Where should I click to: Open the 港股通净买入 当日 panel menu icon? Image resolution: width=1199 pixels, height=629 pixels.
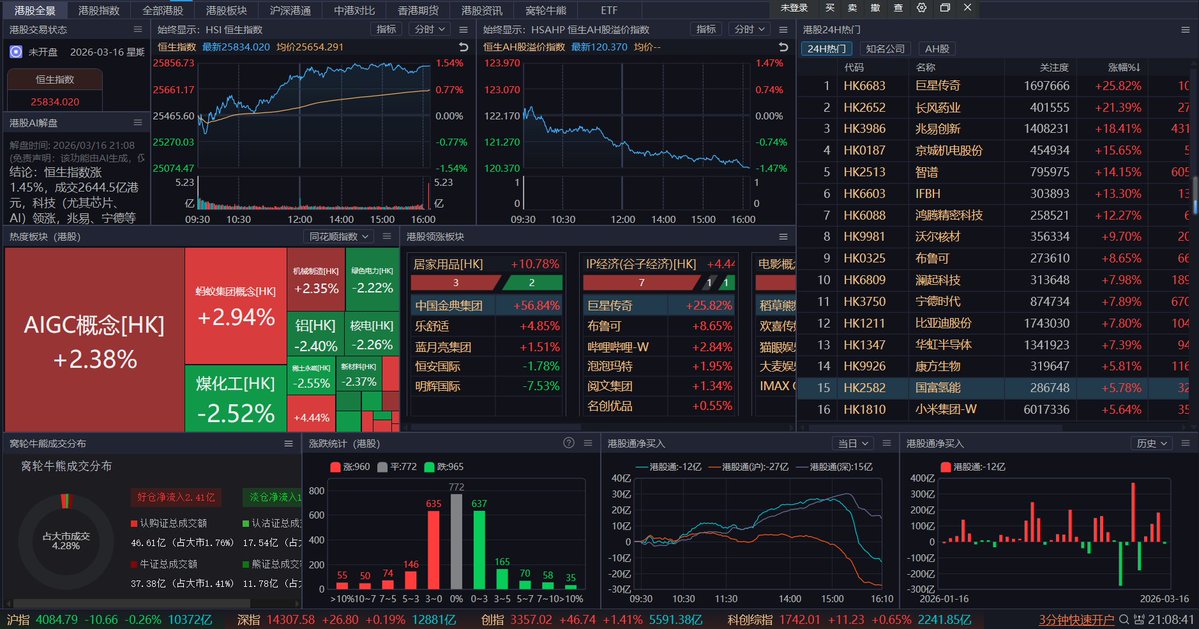(x=887, y=443)
